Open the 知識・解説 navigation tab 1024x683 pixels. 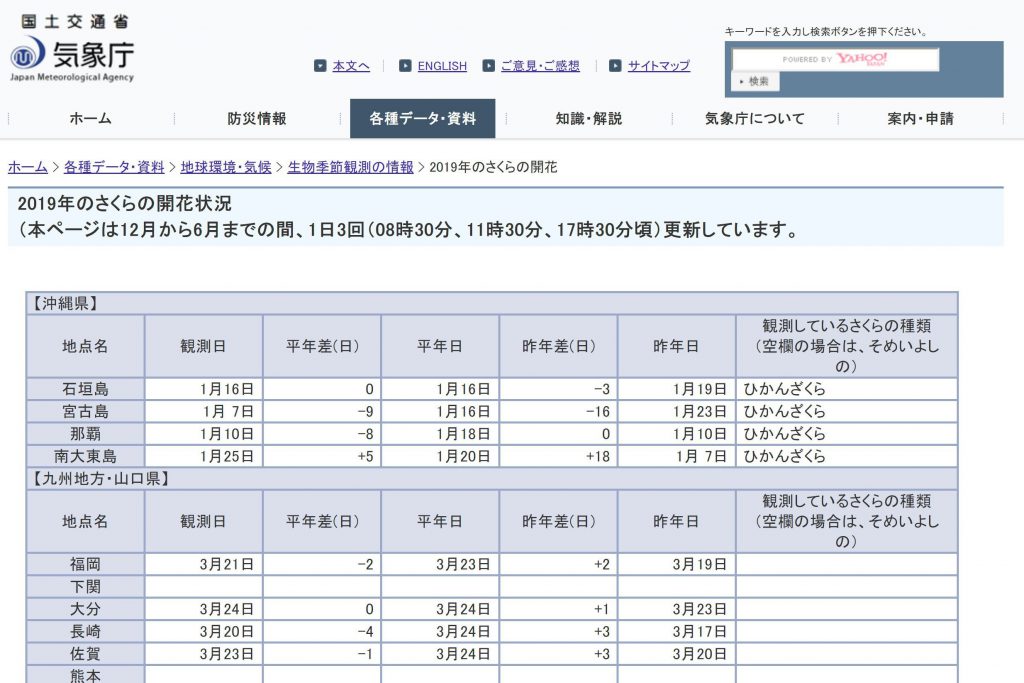[x=589, y=119]
